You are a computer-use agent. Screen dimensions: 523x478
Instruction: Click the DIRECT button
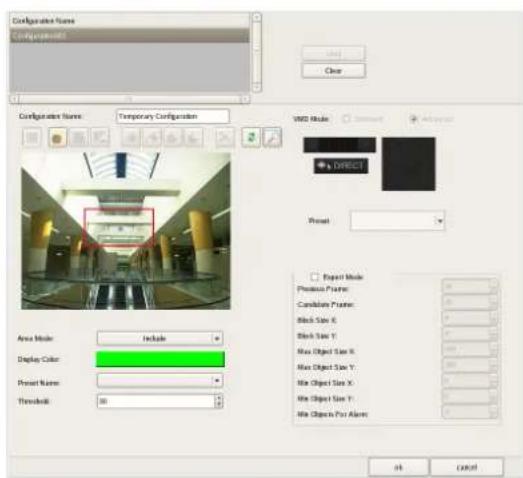[341, 166]
